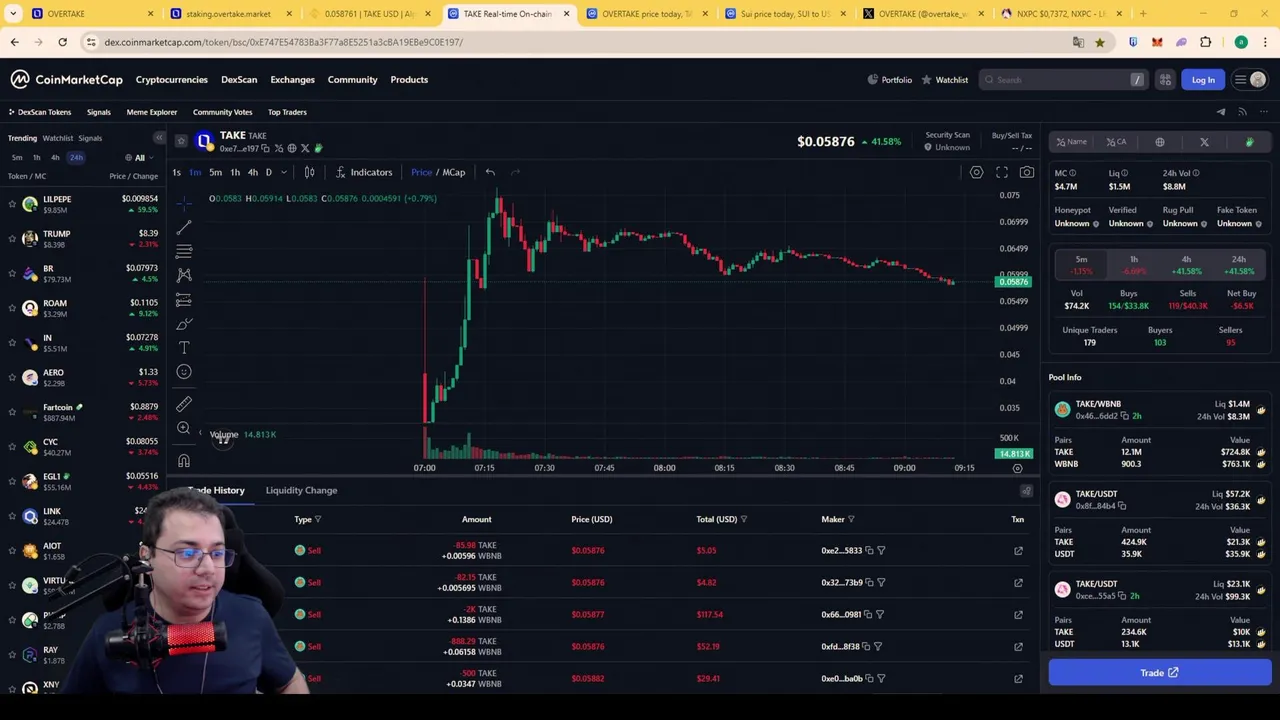The height and width of the screenshot is (720, 1280).
Task: Select the Fibonacci retracement tool
Action: pos(184,251)
